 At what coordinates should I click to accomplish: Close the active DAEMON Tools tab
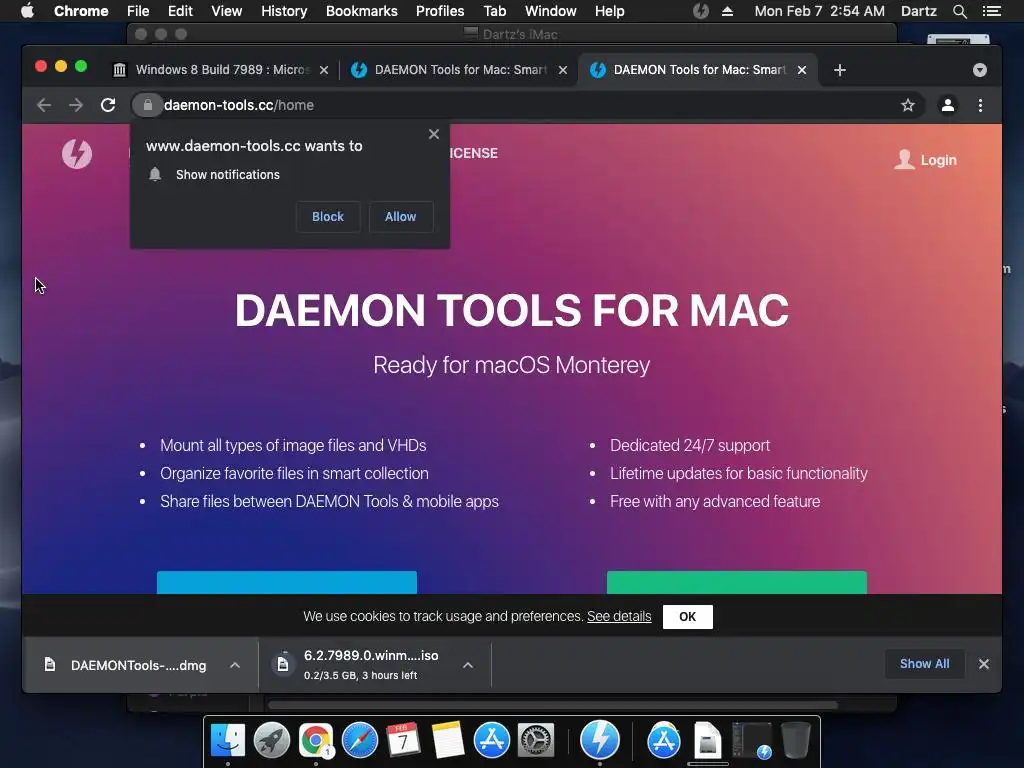click(x=802, y=70)
